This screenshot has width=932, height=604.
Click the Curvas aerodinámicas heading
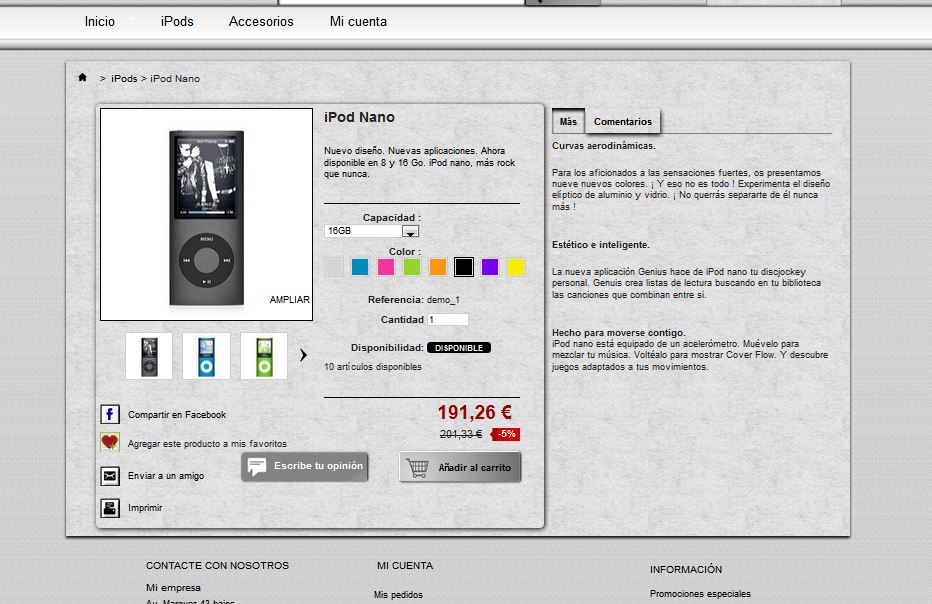pos(604,146)
